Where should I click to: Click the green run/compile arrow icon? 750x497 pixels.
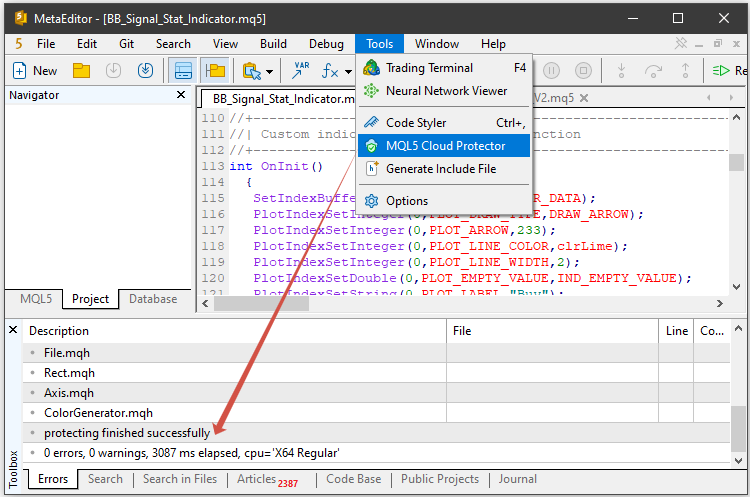point(721,71)
